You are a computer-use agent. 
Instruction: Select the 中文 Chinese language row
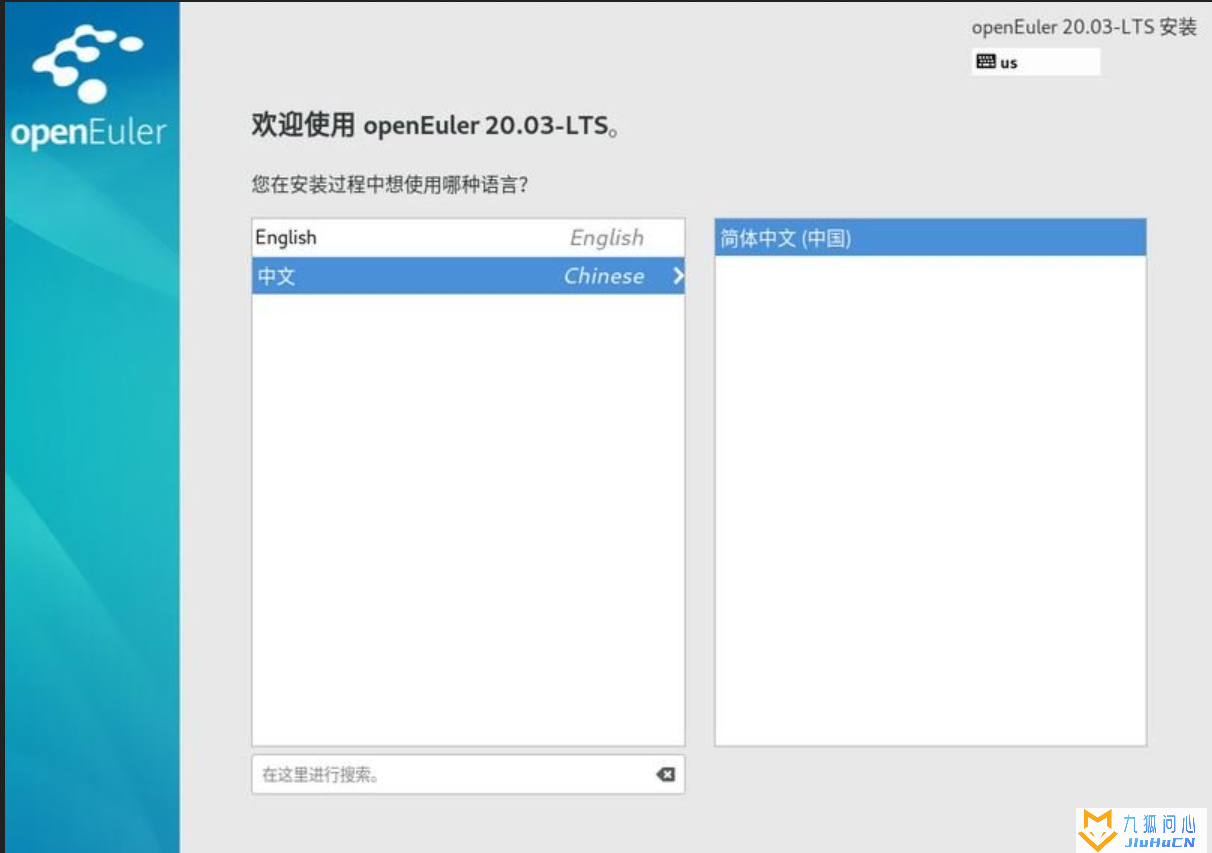click(x=468, y=276)
